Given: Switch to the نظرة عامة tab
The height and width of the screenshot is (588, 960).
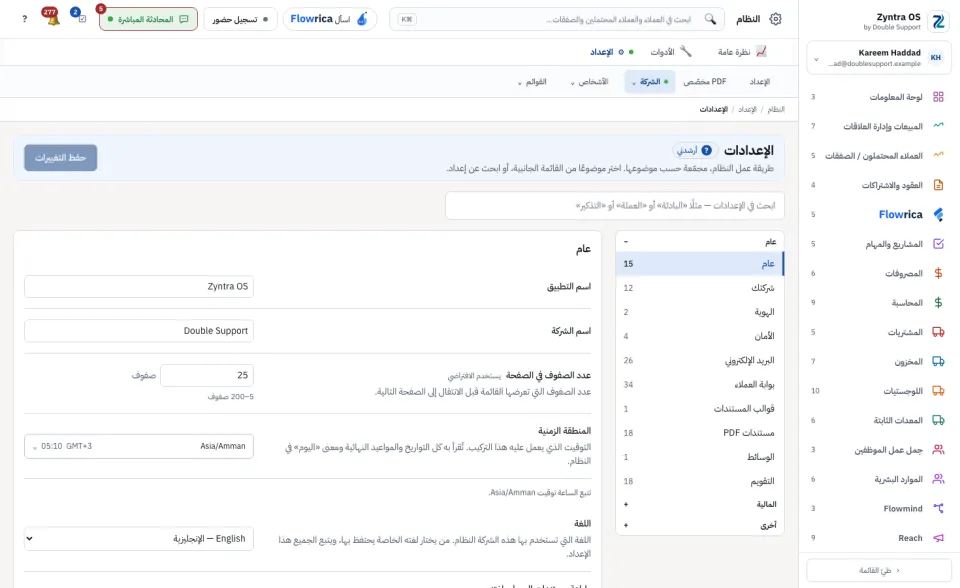Looking at the screenshot, I should click(742, 51).
